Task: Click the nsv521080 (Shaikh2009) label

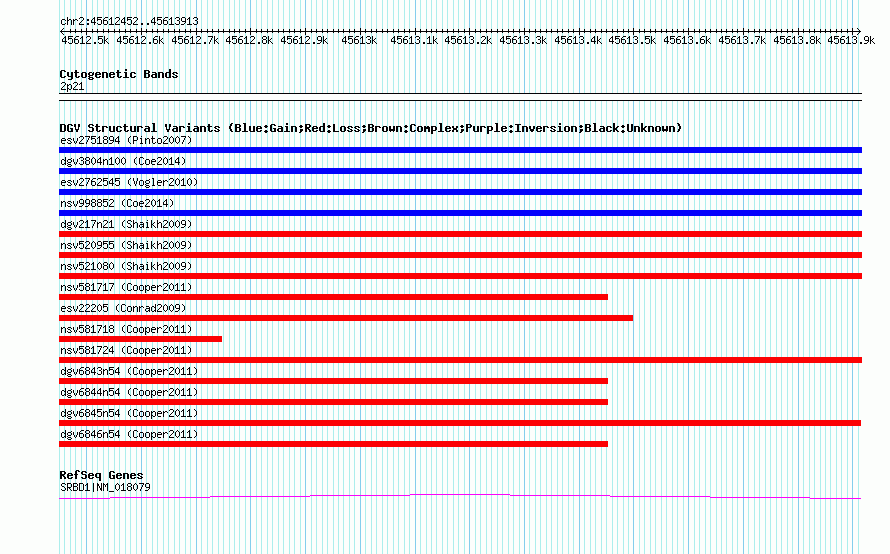Action: [127, 266]
